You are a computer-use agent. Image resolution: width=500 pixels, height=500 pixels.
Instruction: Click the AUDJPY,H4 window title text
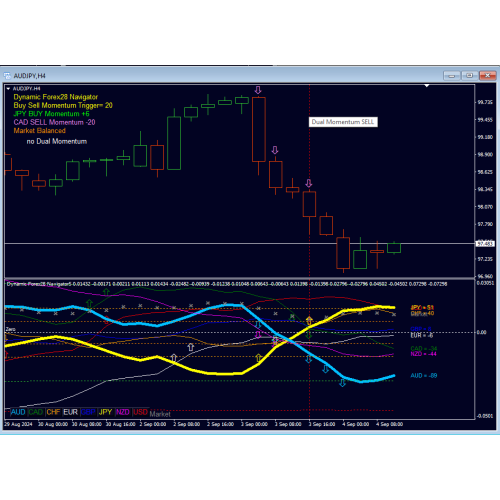coord(29,76)
